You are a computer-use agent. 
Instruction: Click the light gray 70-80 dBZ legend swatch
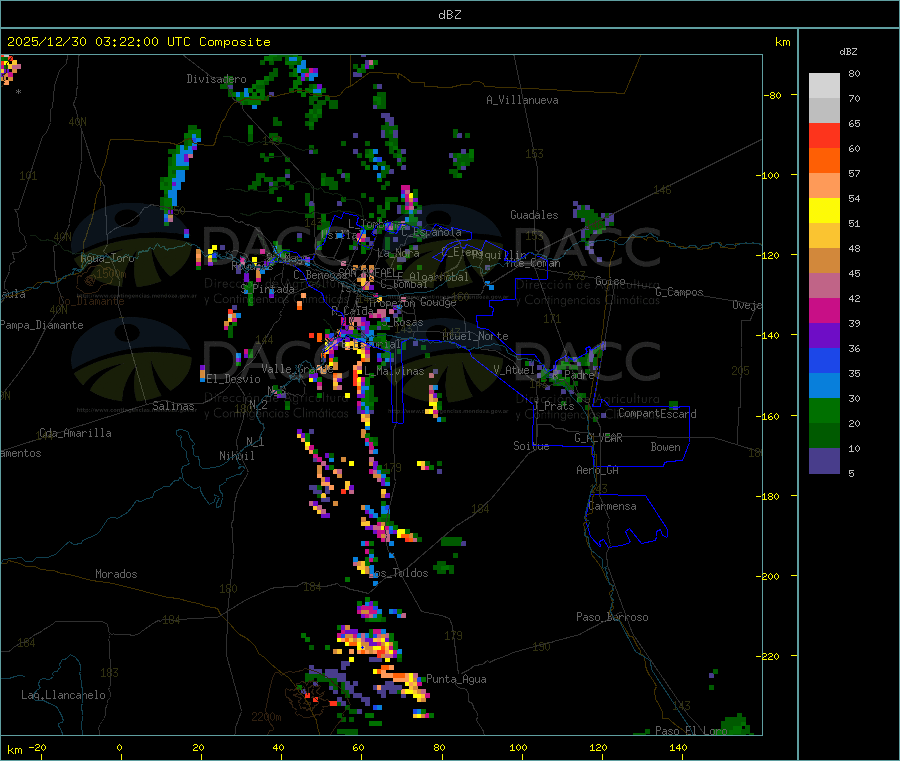[x=824, y=86]
